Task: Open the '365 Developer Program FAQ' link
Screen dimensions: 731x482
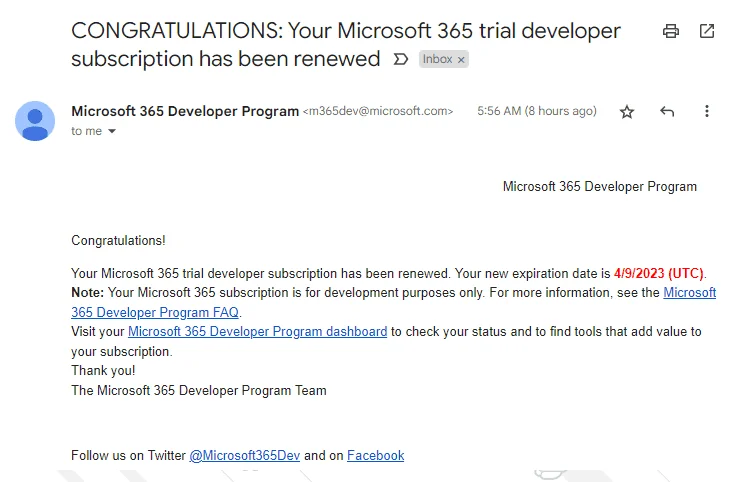Action: (x=155, y=312)
